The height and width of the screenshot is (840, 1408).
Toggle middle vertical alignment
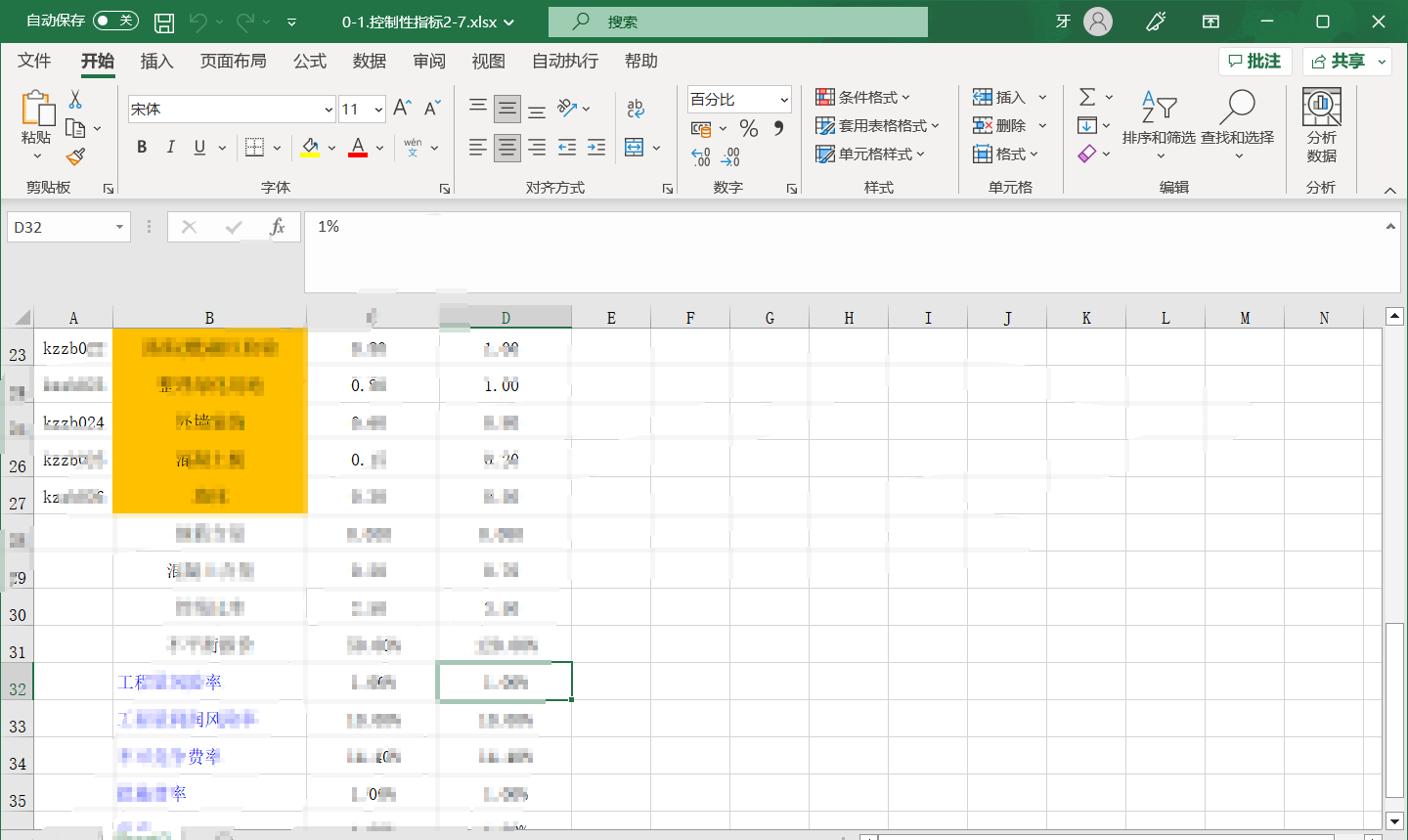point(507,108)
